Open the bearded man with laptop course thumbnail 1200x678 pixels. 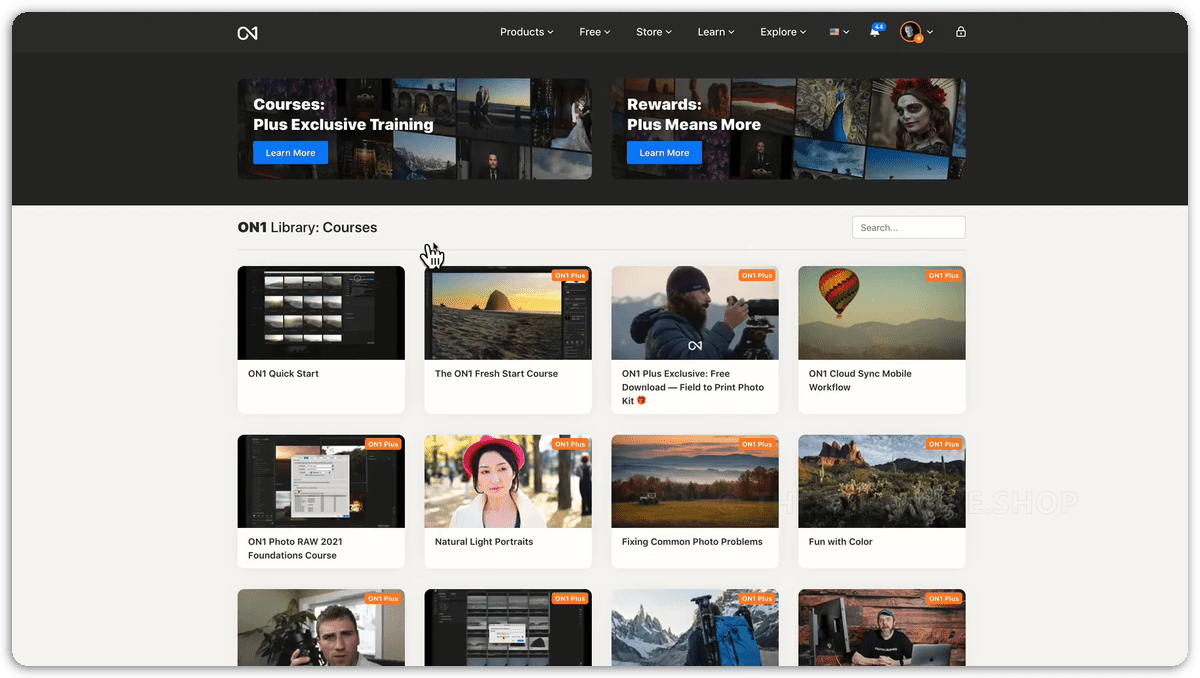point(882,627)
